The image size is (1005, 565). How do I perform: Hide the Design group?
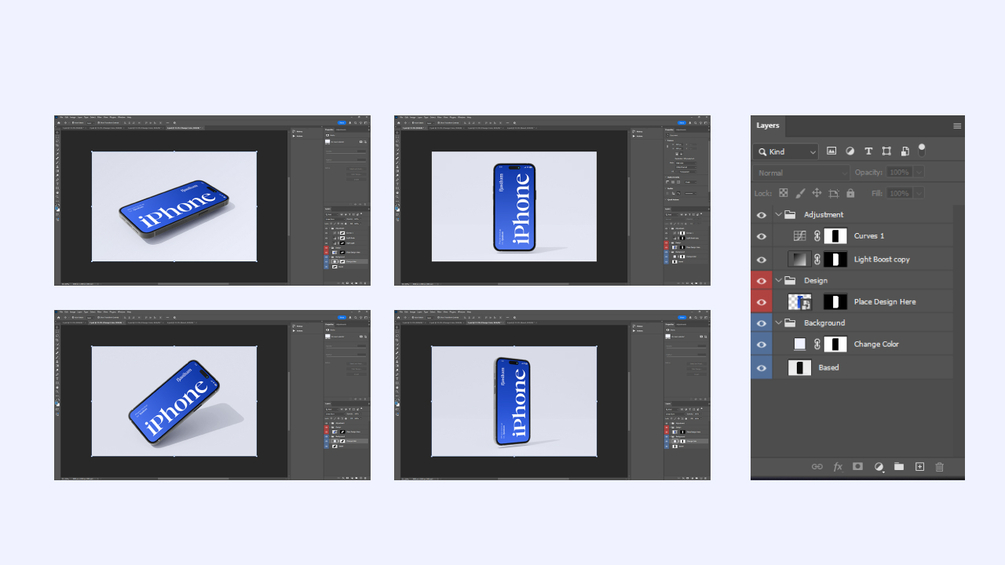click(x=761, y=281)
